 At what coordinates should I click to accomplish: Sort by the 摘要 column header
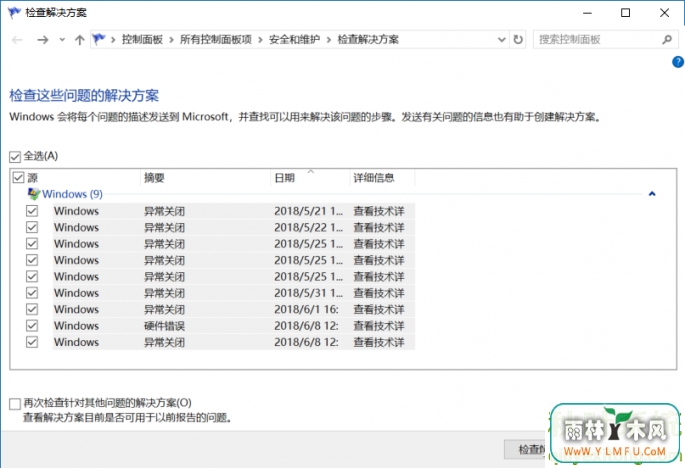pyautogui.click(x=154, y=178)
